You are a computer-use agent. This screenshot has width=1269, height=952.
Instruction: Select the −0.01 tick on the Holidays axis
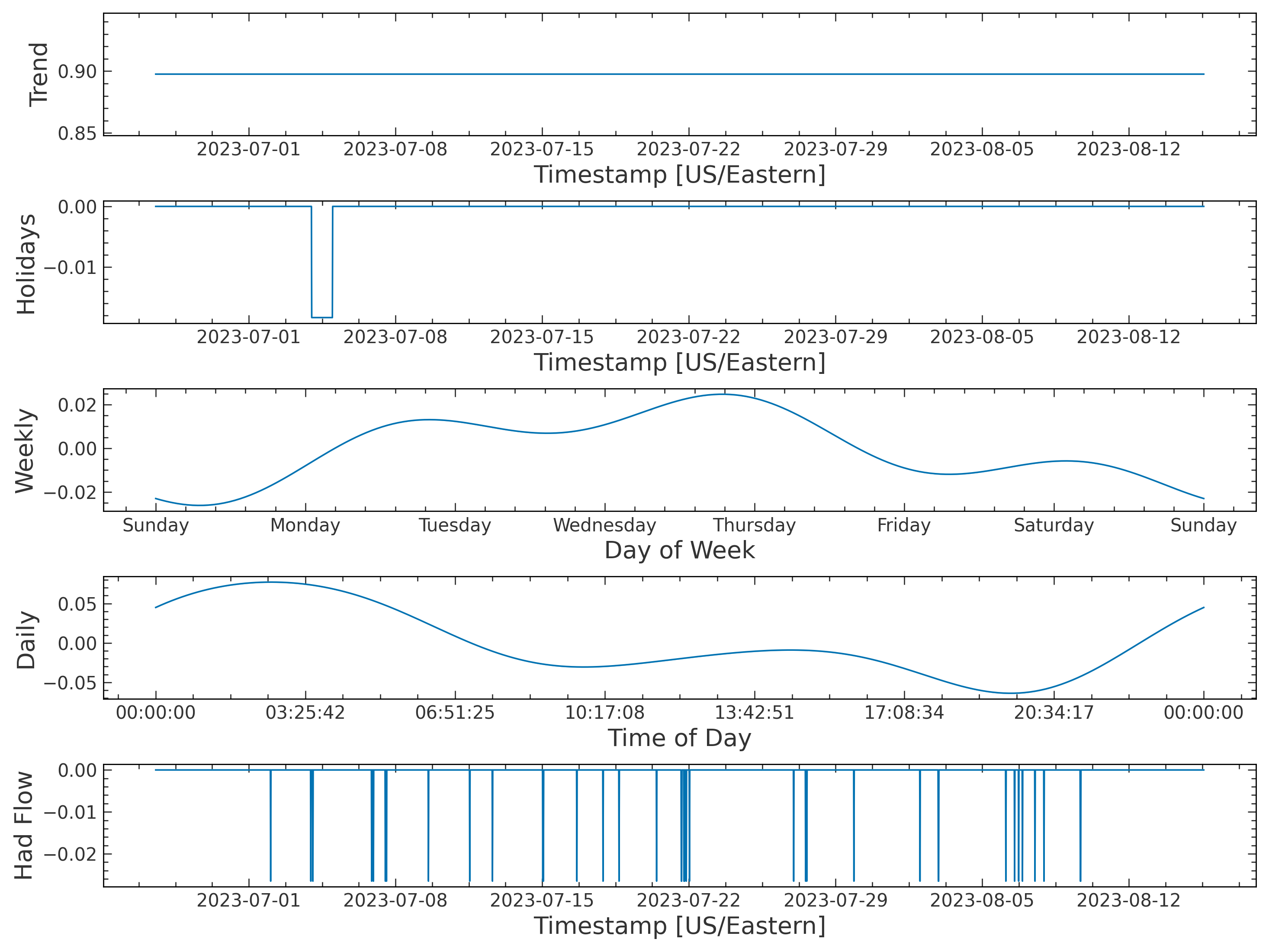(x=71, y=267)
